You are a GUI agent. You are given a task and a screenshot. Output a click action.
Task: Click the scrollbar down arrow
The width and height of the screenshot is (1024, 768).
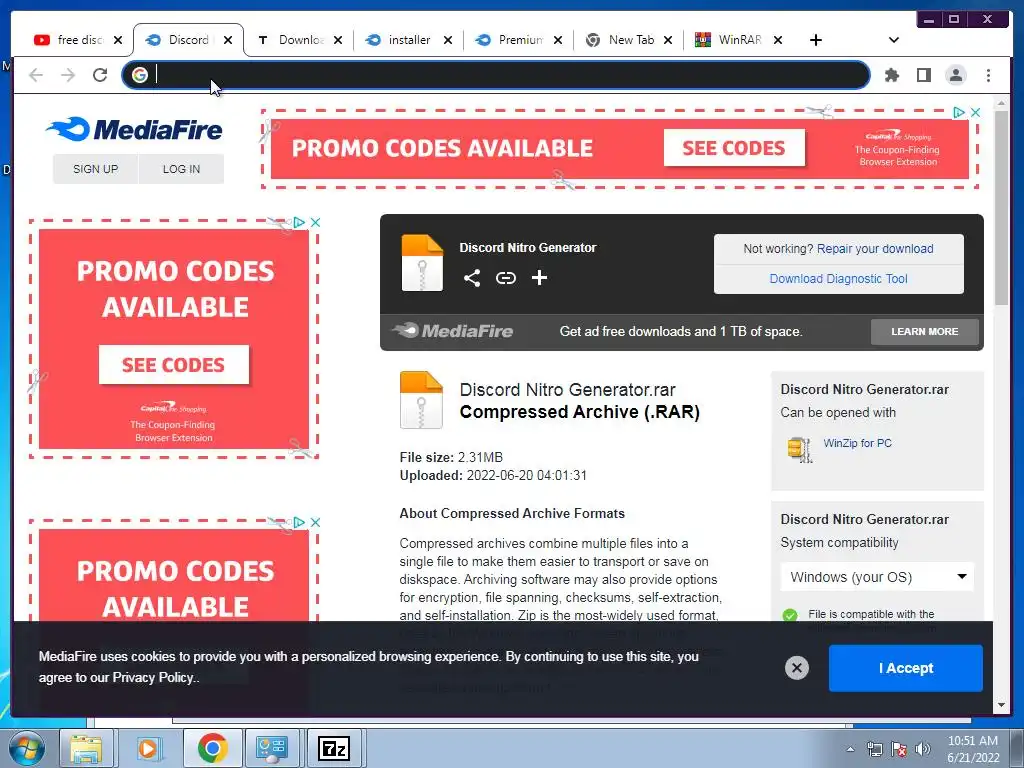1001,705
